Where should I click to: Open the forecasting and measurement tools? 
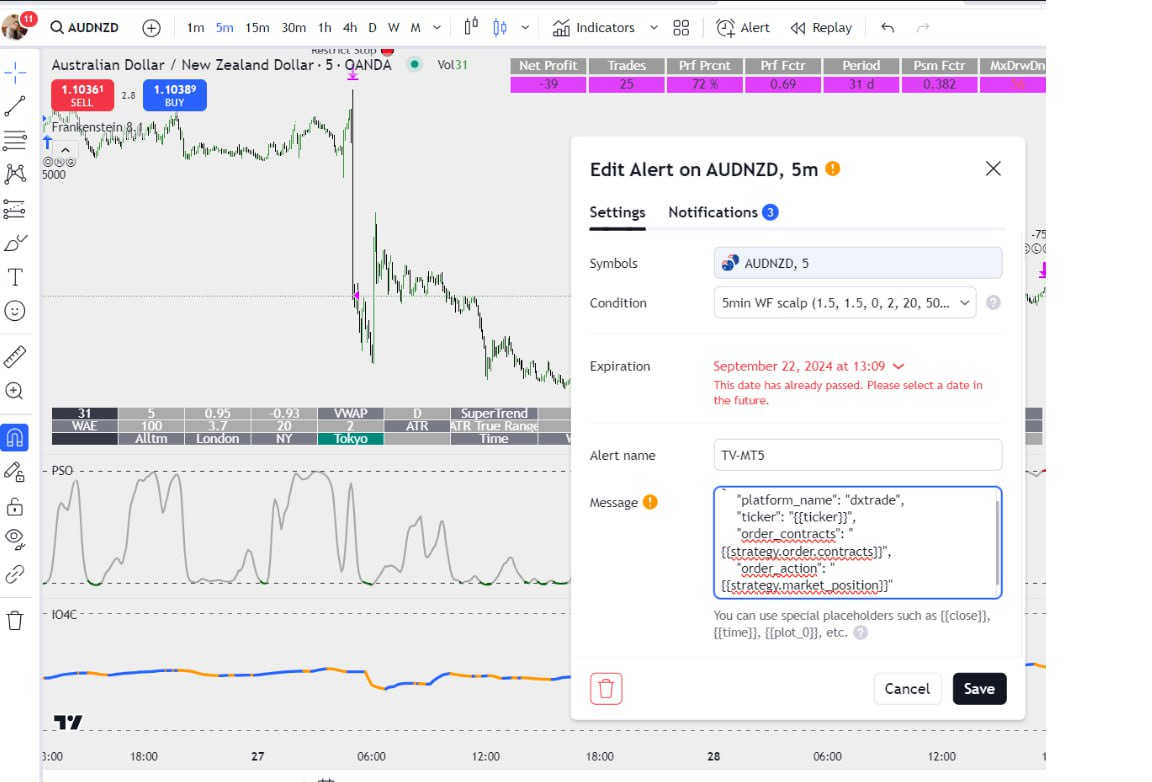[15, 209]
